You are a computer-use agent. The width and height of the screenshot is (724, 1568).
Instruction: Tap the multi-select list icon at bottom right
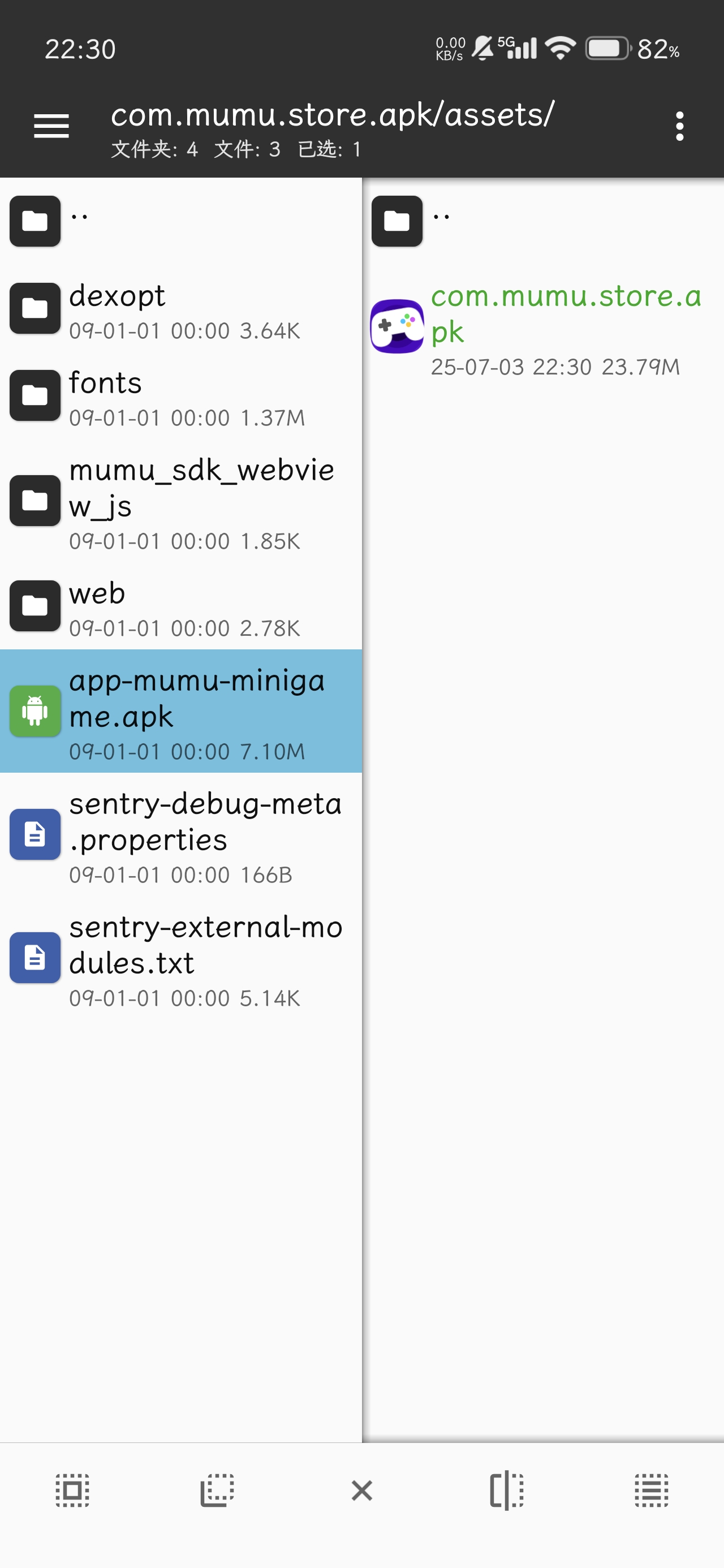651,1491
